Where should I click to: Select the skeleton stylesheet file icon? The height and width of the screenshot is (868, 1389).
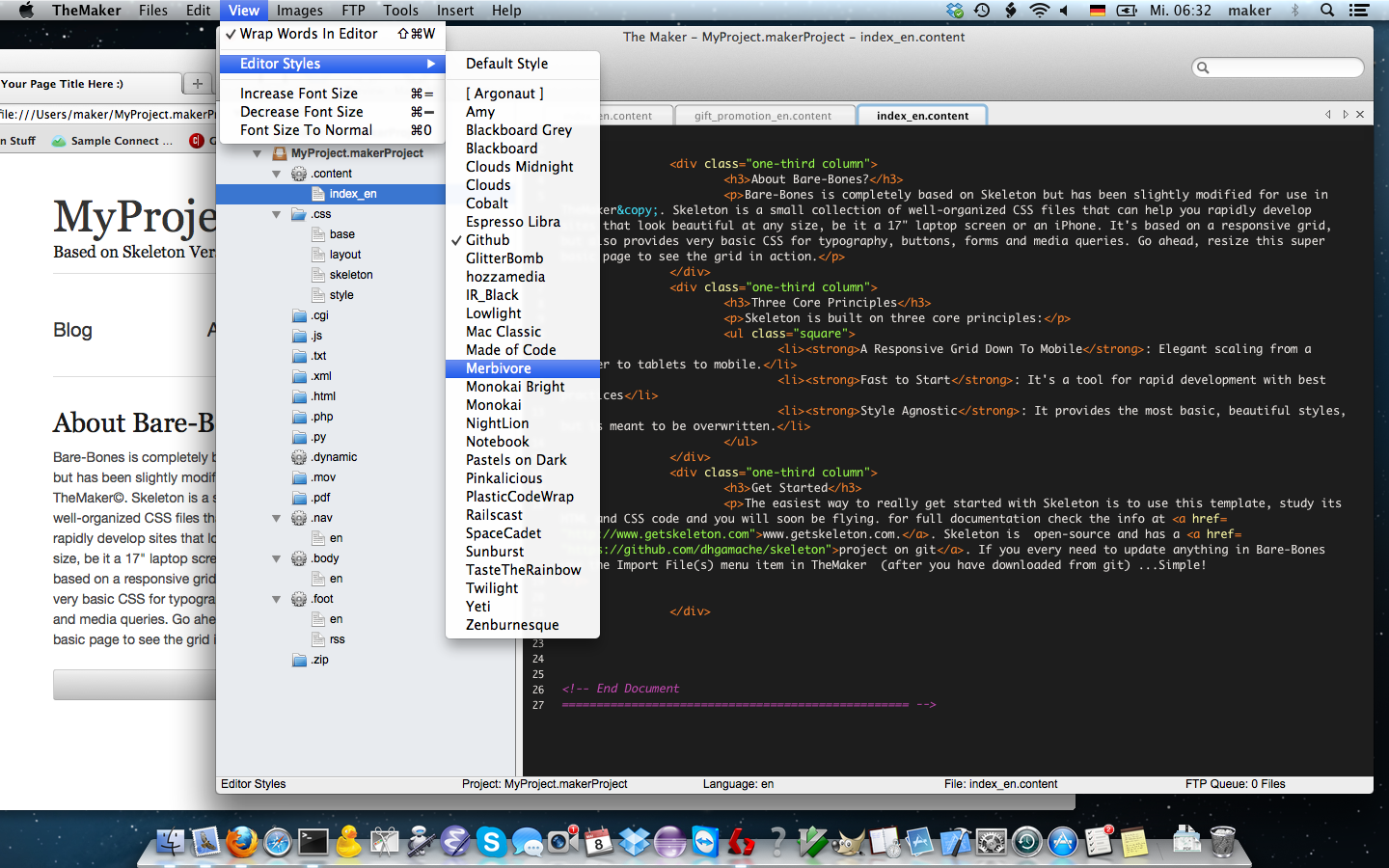pos(320,275)
